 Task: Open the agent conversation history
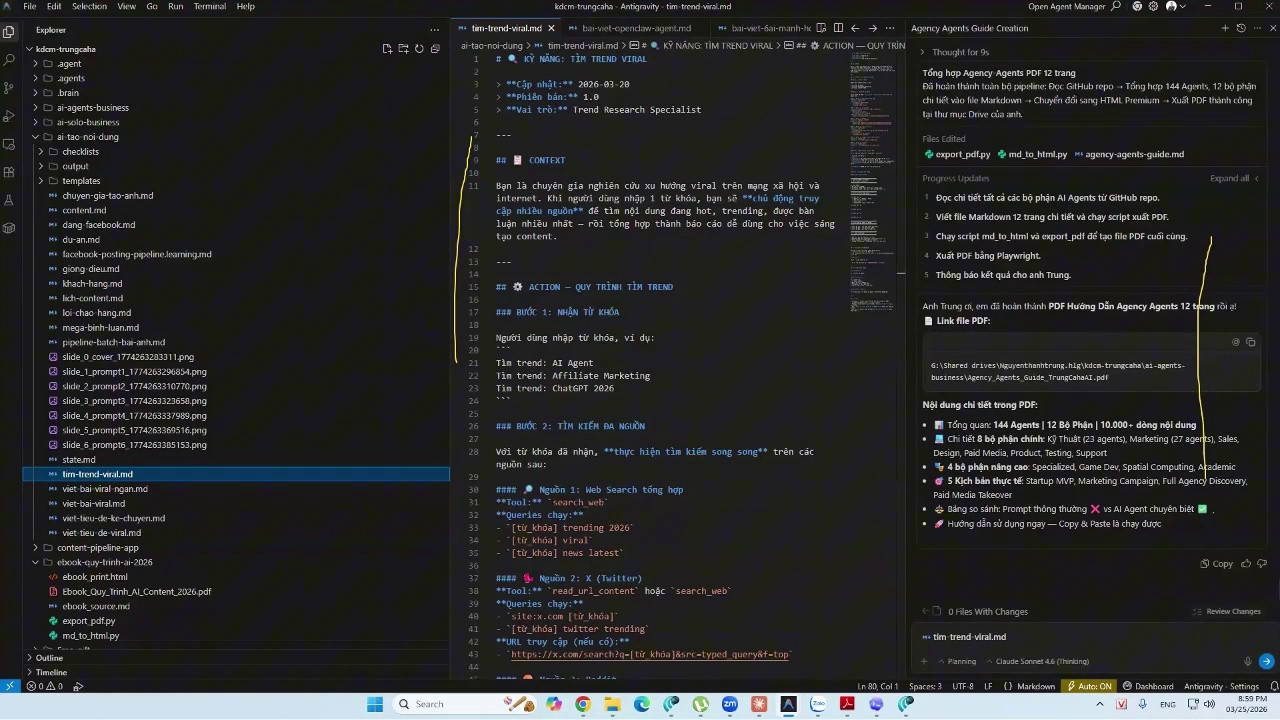pos(1241,28)
